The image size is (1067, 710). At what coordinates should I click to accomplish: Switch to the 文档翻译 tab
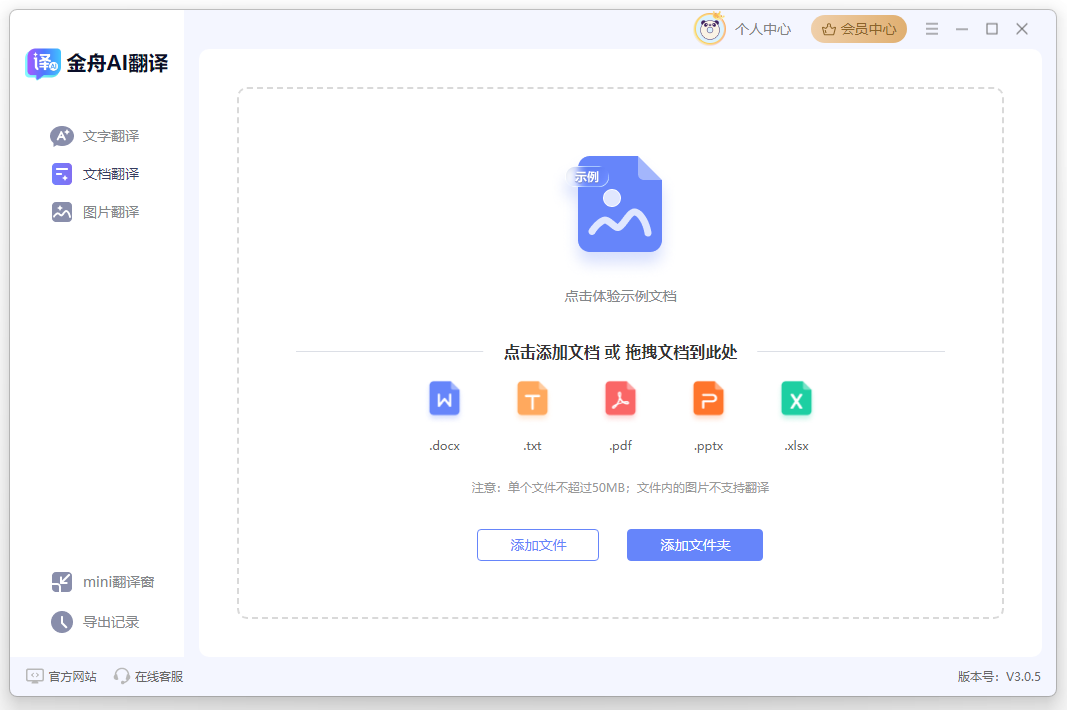(61, 173)
